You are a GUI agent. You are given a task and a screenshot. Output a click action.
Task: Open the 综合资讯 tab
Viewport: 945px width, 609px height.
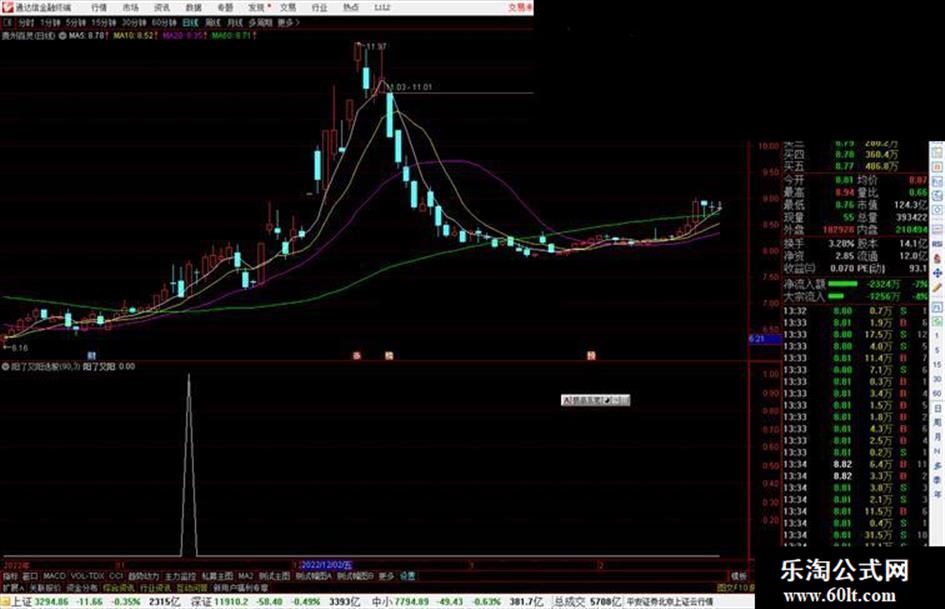pos(119,587)
